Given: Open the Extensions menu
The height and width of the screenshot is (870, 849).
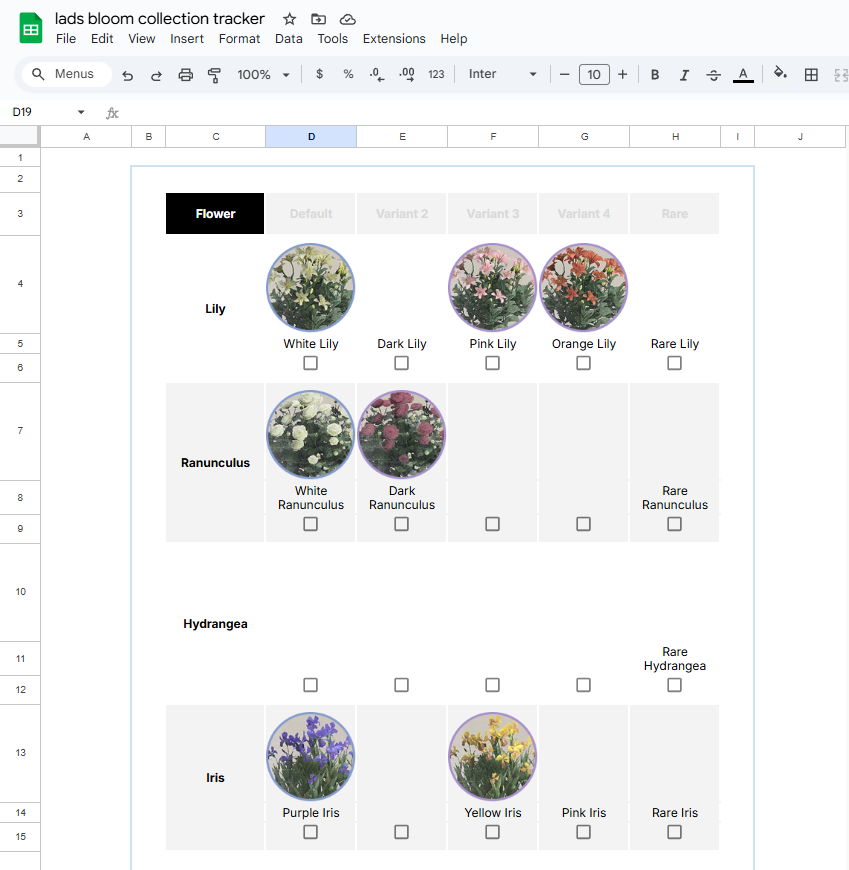Looking at the screenshot, I should [x=394, y=39].
